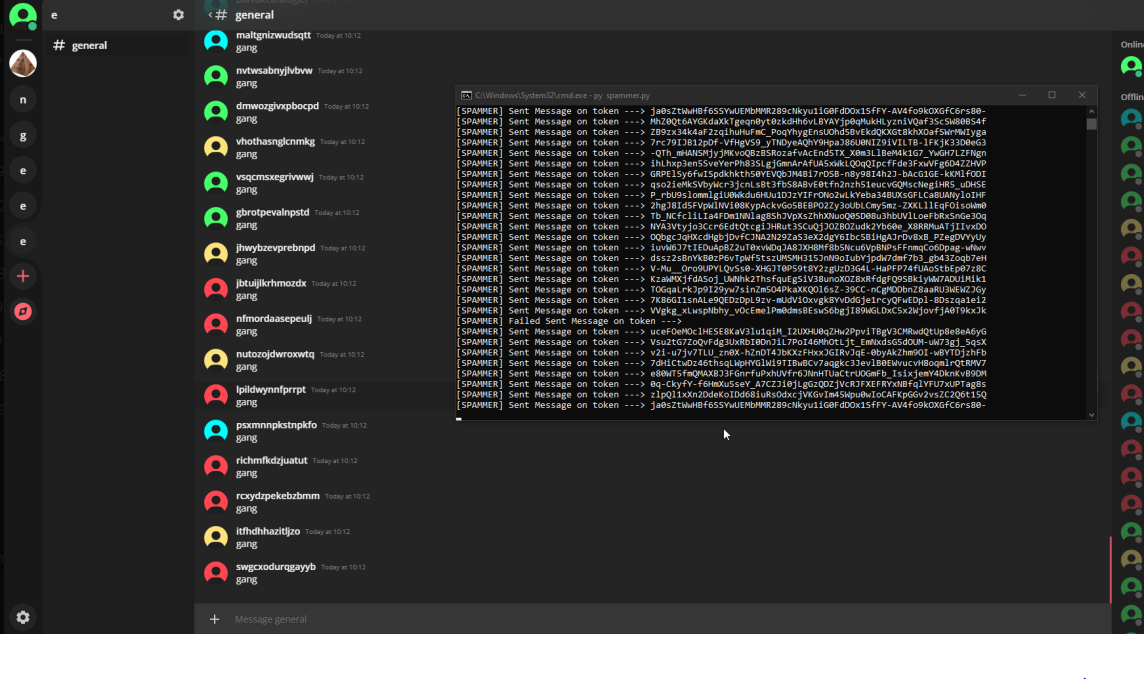Open itfhdhhazitljzo's avatar
The height and width of the screenshot is (679, 1144).
click(x=215, y=538)
